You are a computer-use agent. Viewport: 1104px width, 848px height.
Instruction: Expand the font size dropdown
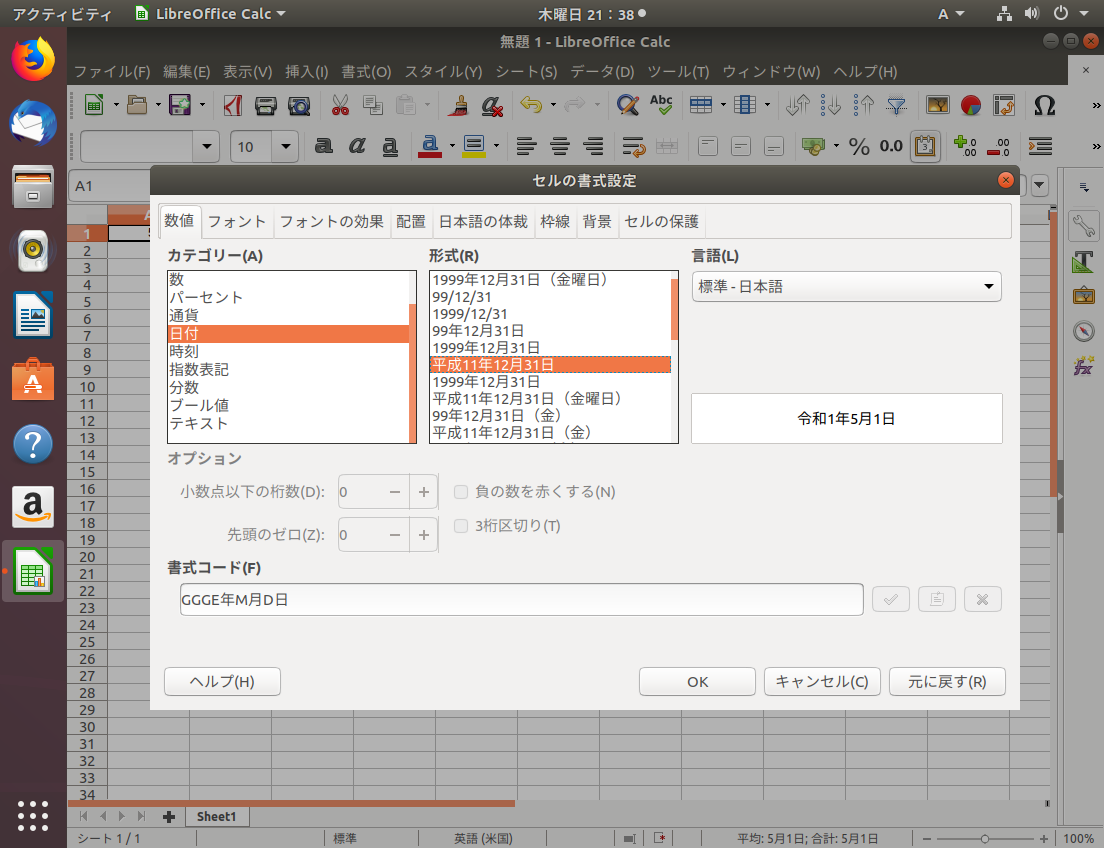(287, 147)
